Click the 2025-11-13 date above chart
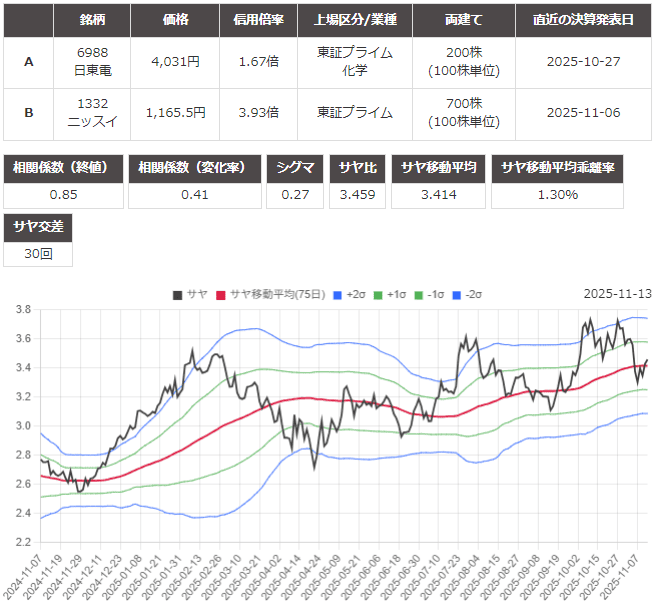 tap(617, 294)
